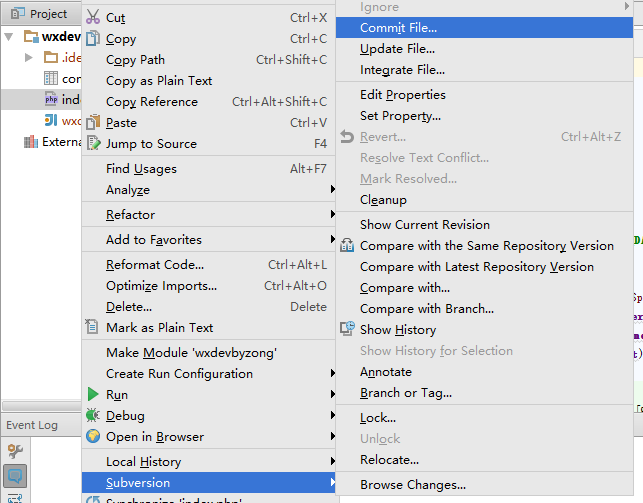Click the Revert arrow icon
Screen dimensions: 643x503
(347, 137)
